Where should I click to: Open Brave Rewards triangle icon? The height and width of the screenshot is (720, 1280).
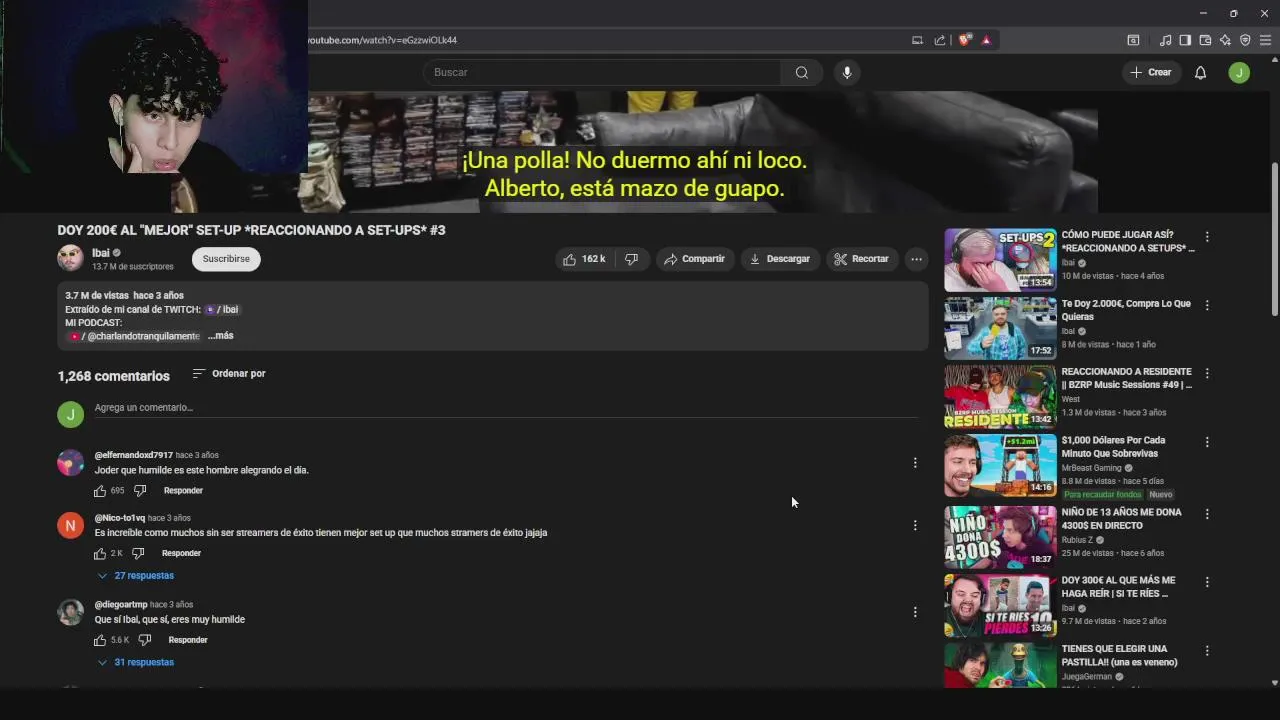(x=986, y=40)
